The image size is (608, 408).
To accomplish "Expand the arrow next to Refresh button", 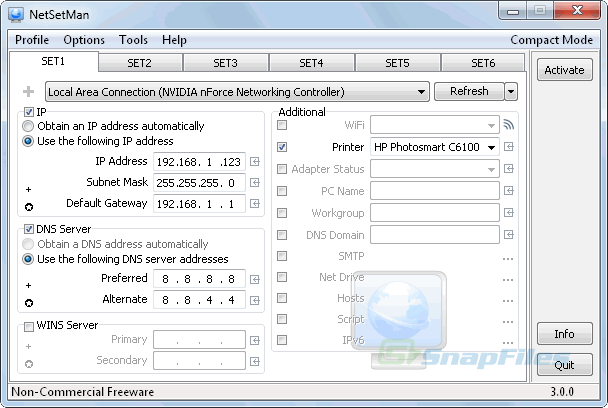I will tap(511, 92).
